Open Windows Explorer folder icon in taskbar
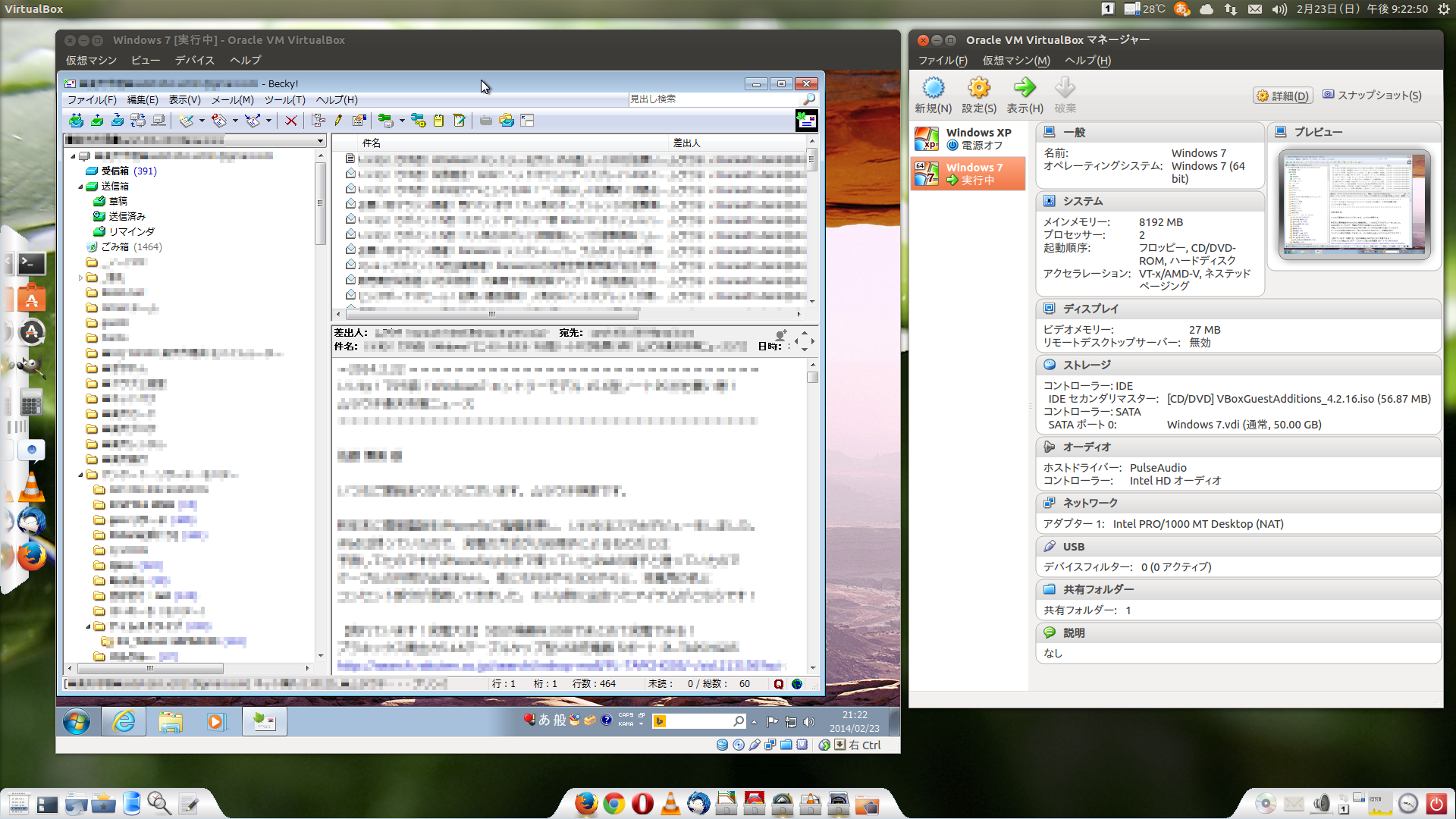This screenshot has height=819, width=1456. (171, 722)
